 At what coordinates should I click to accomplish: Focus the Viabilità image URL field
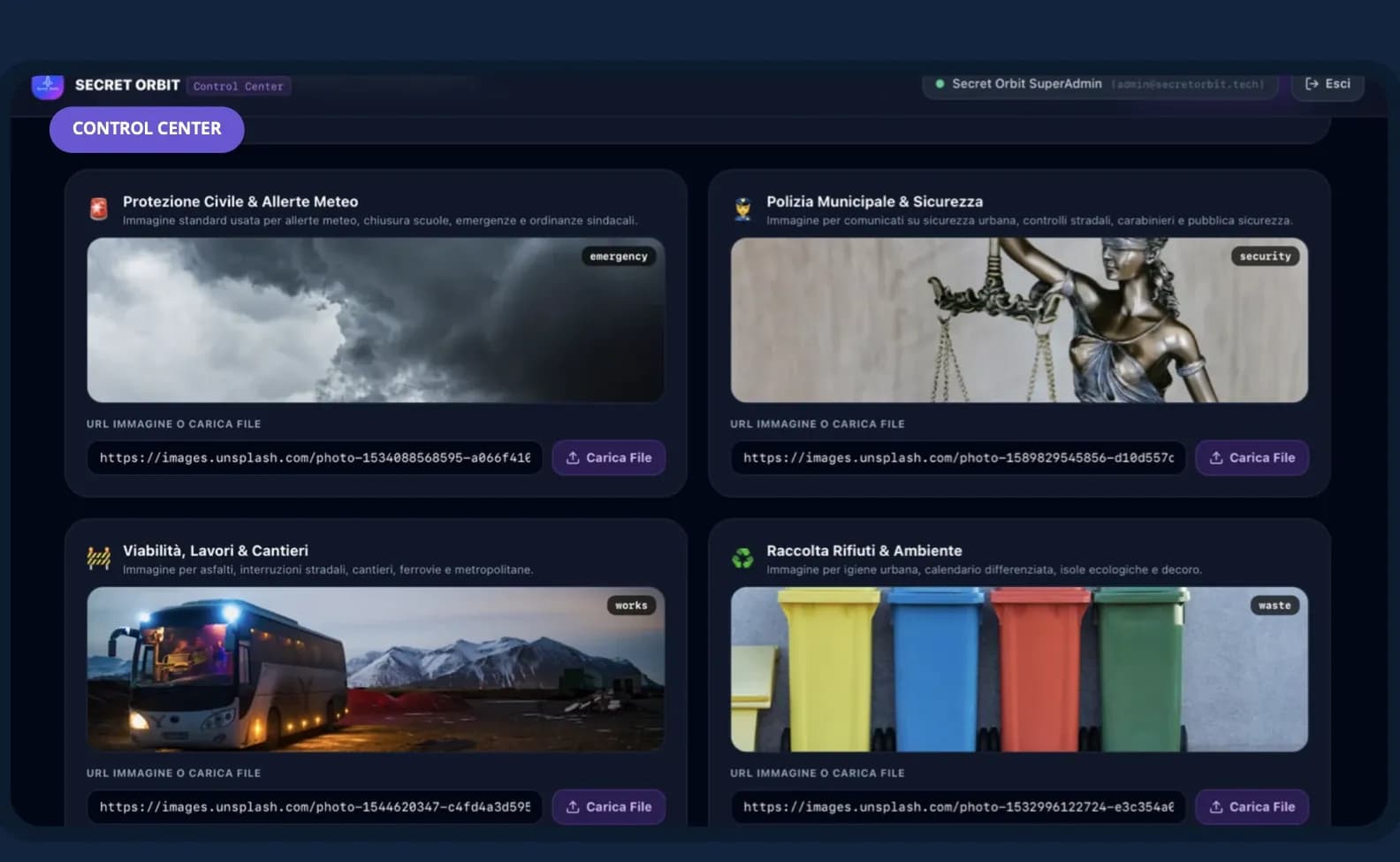[315, 807]
